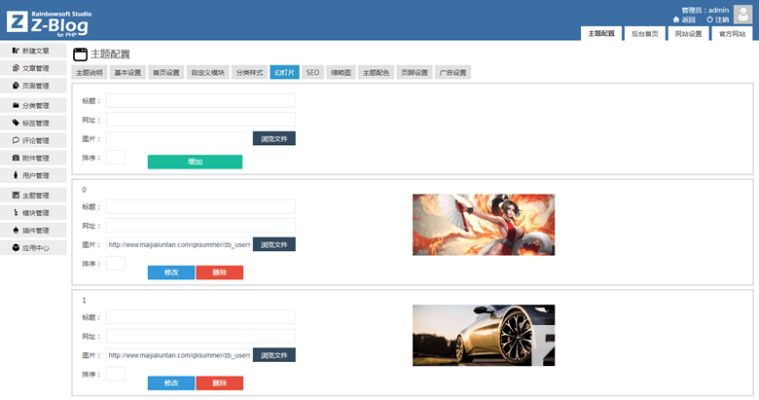This screenshot has height=400, width=759.
Task: Click the 返回 home link
Action: point(684,19)
